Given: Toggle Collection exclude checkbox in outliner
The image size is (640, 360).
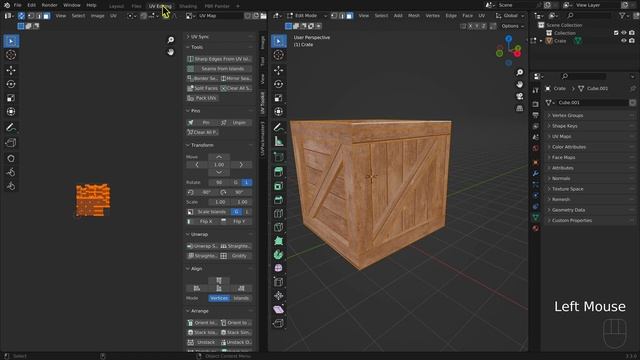Looking at the screenshot, I should click(616, 33).
